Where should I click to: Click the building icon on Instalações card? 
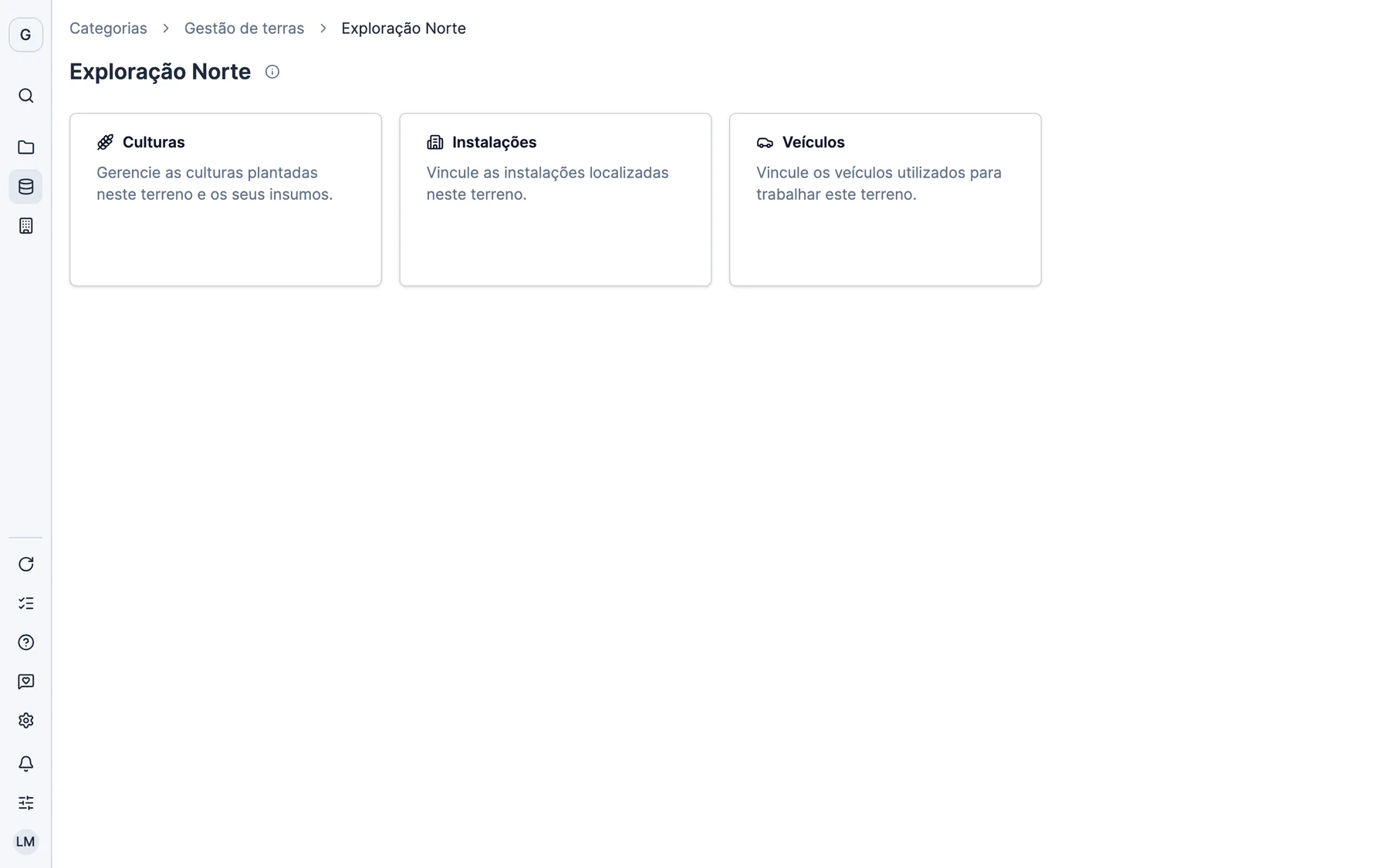[435, 142]
